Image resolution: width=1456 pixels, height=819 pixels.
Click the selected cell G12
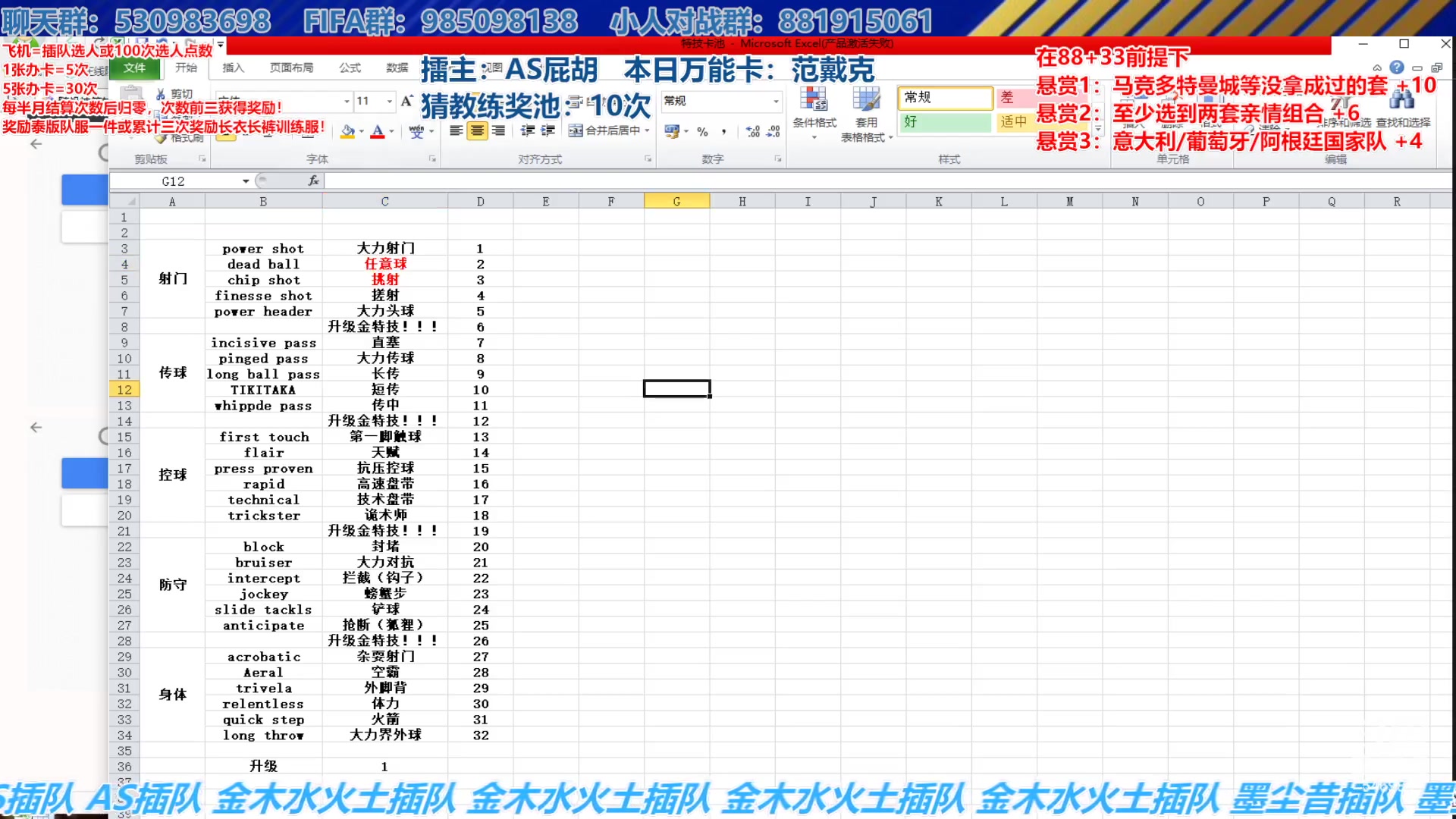pyautogui.click(x=676, y=389)
